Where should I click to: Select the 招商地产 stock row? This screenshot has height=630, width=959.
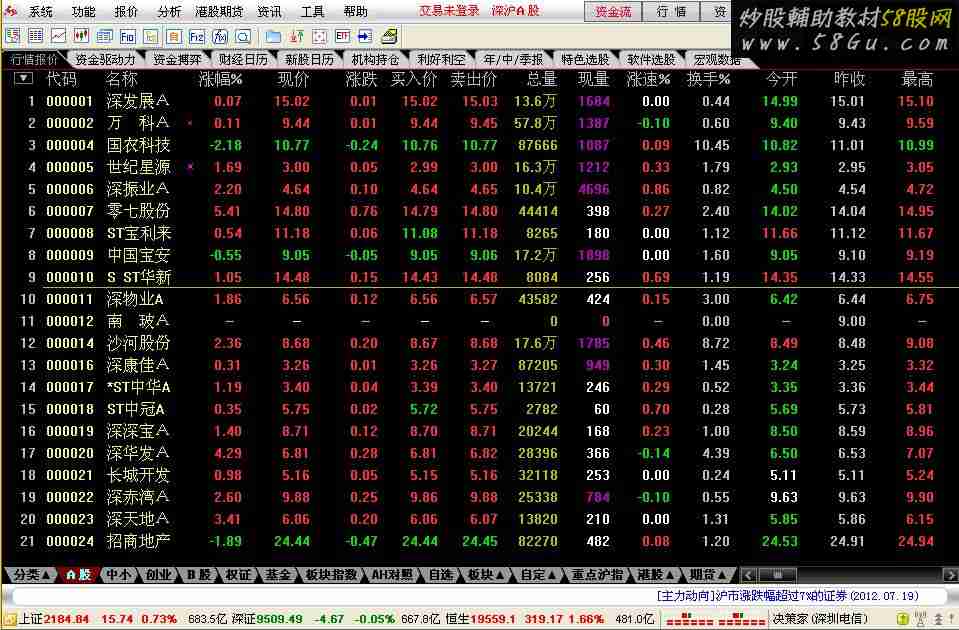pos(480,541)
